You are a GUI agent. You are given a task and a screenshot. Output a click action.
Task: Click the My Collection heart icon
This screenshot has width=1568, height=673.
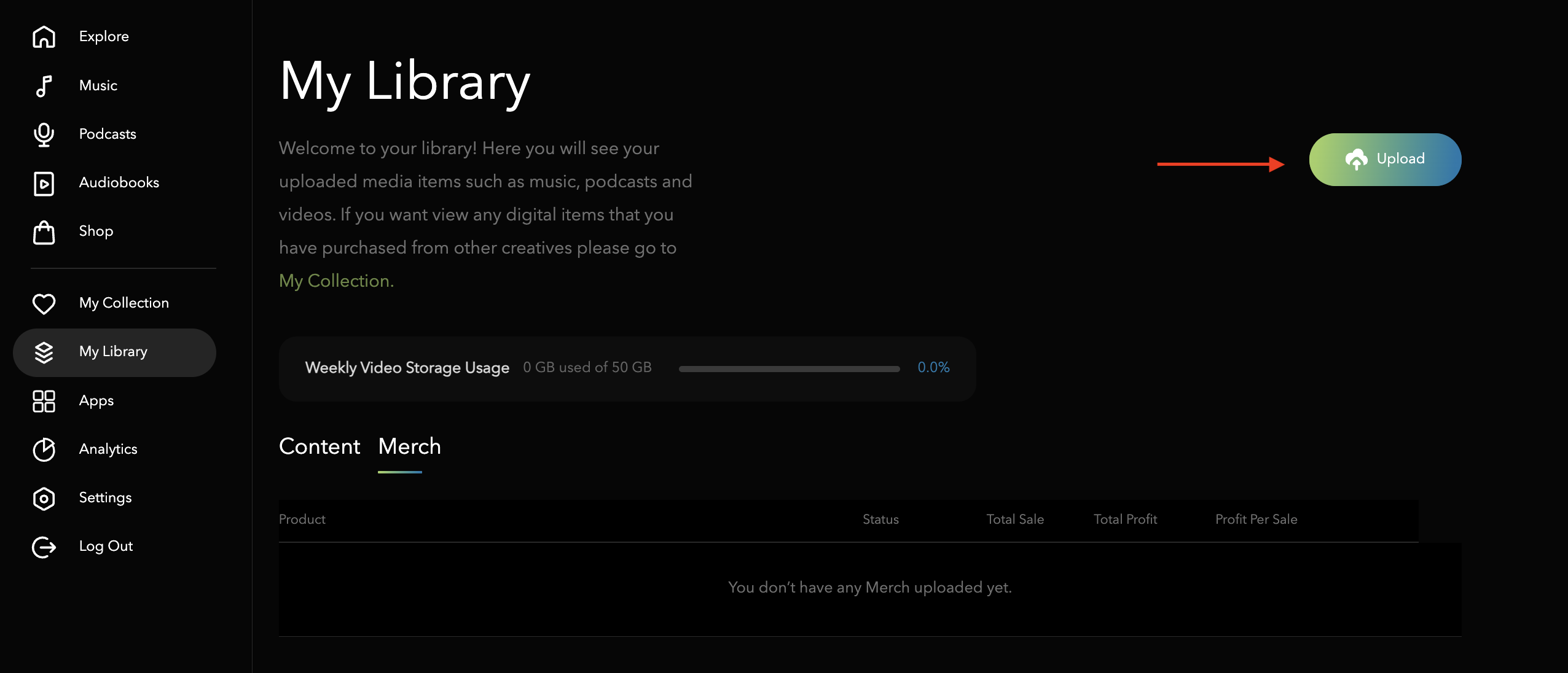(44, 303)
